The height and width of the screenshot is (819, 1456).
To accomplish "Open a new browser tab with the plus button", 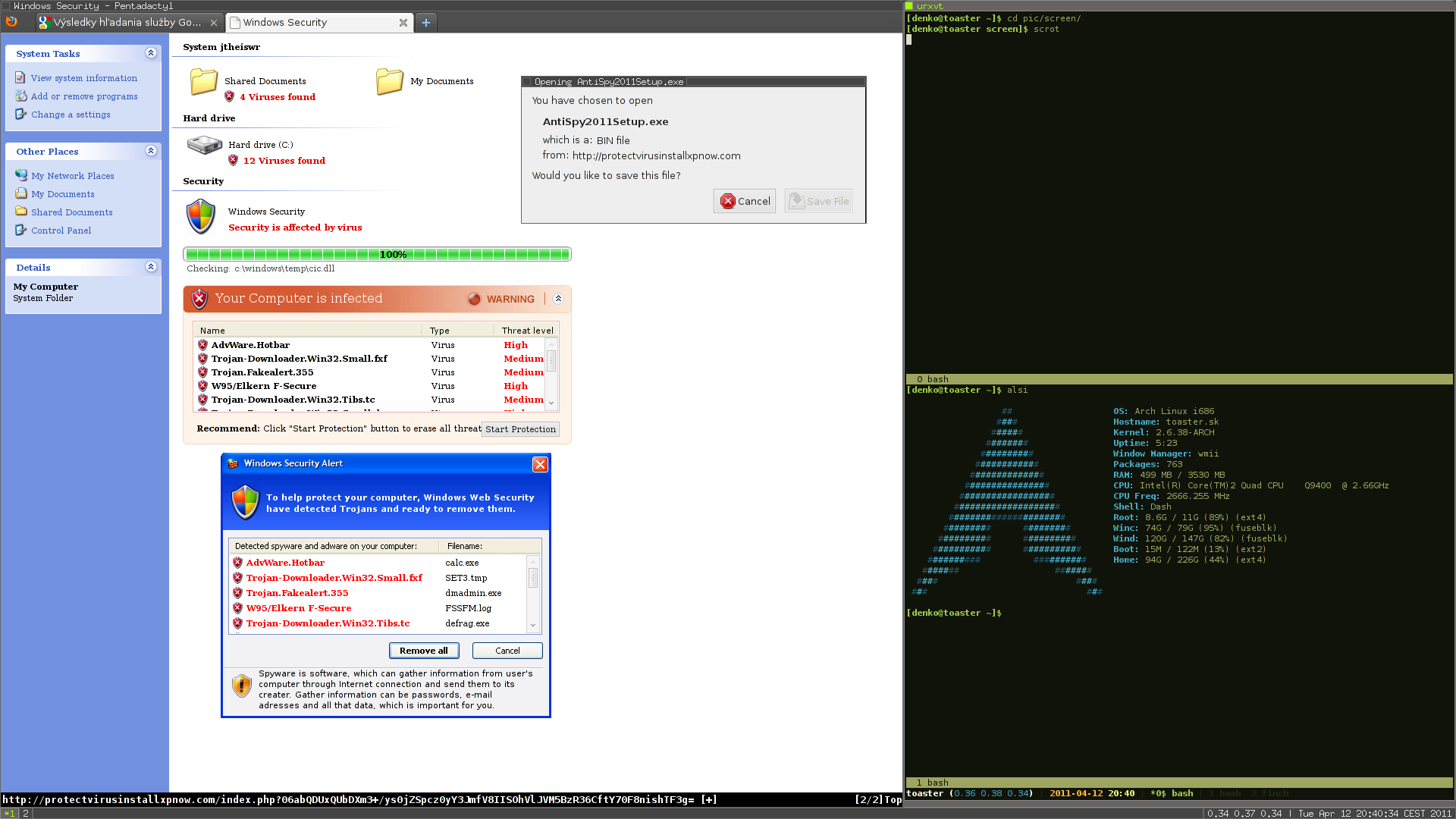I will (426, 23).
